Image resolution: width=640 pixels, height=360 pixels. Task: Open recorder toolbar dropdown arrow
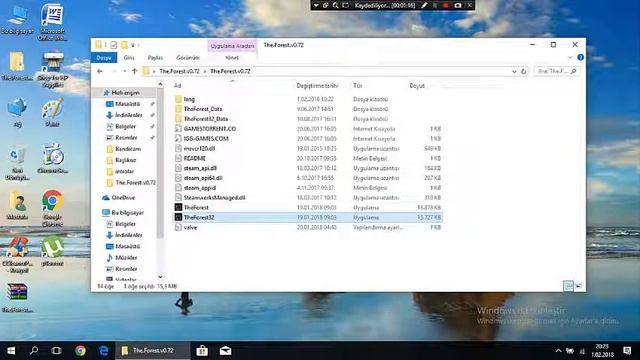click(x=316, y=5)
